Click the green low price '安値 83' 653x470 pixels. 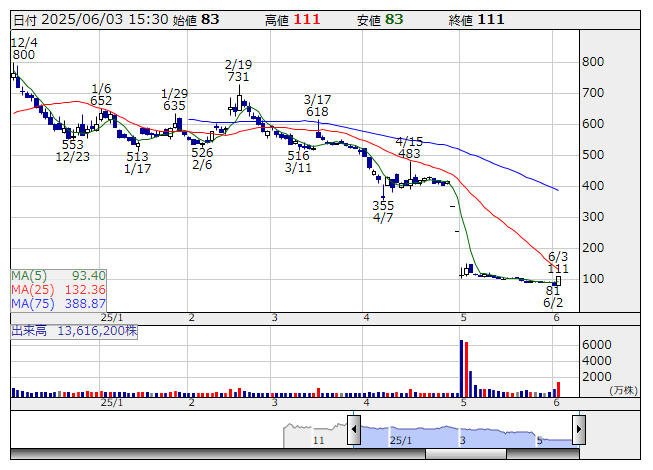tap(380, 20)
